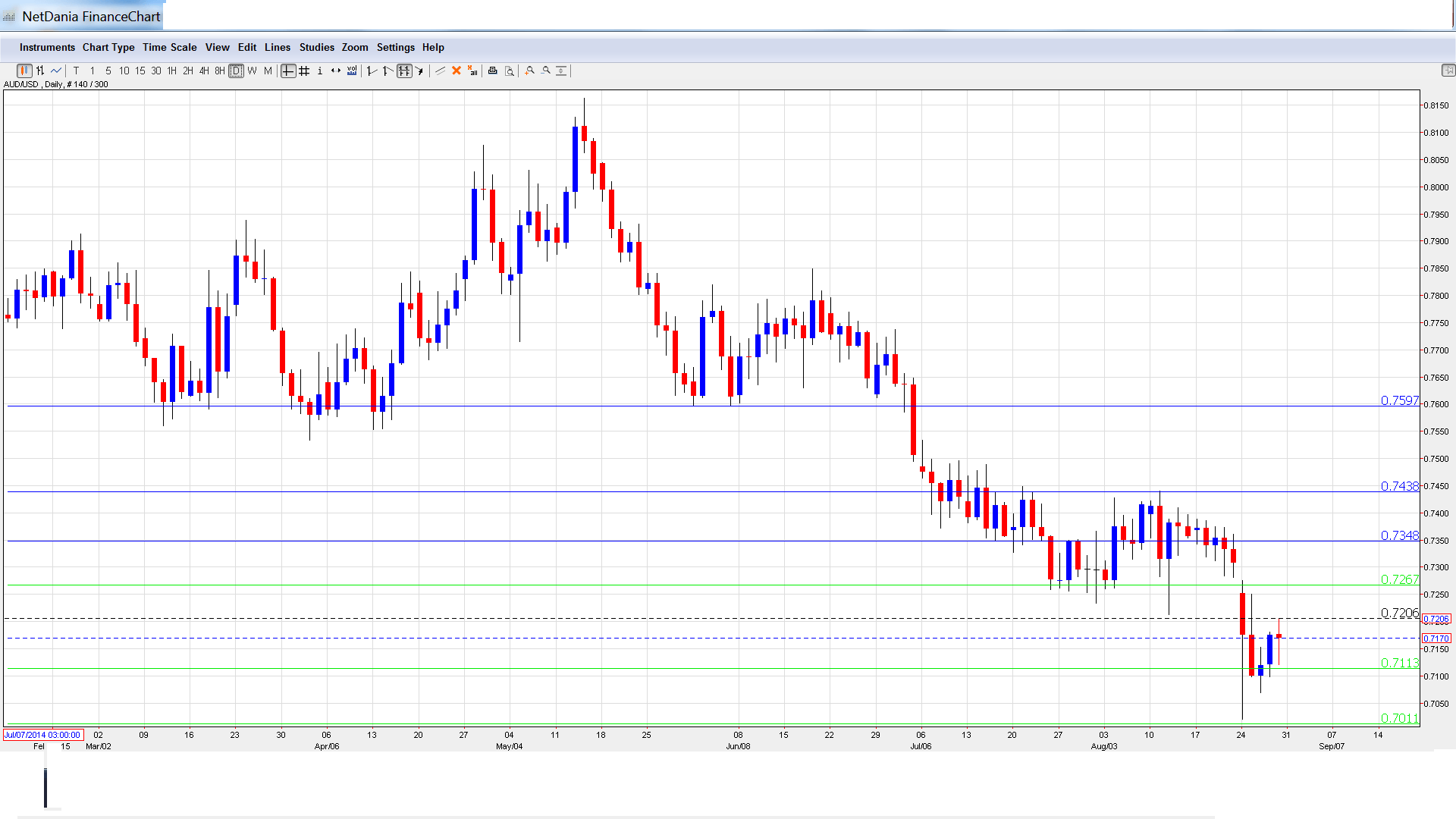Select the weekly W time scale button
Screen dimensions: 1456x819
pyautogui.click(x=253, y=71)
